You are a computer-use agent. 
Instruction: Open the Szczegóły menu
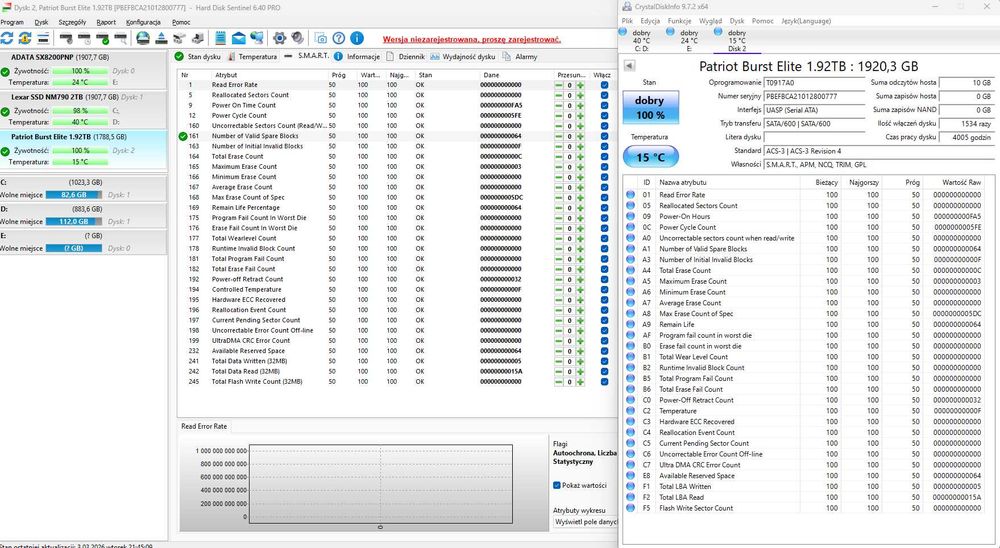72,22
